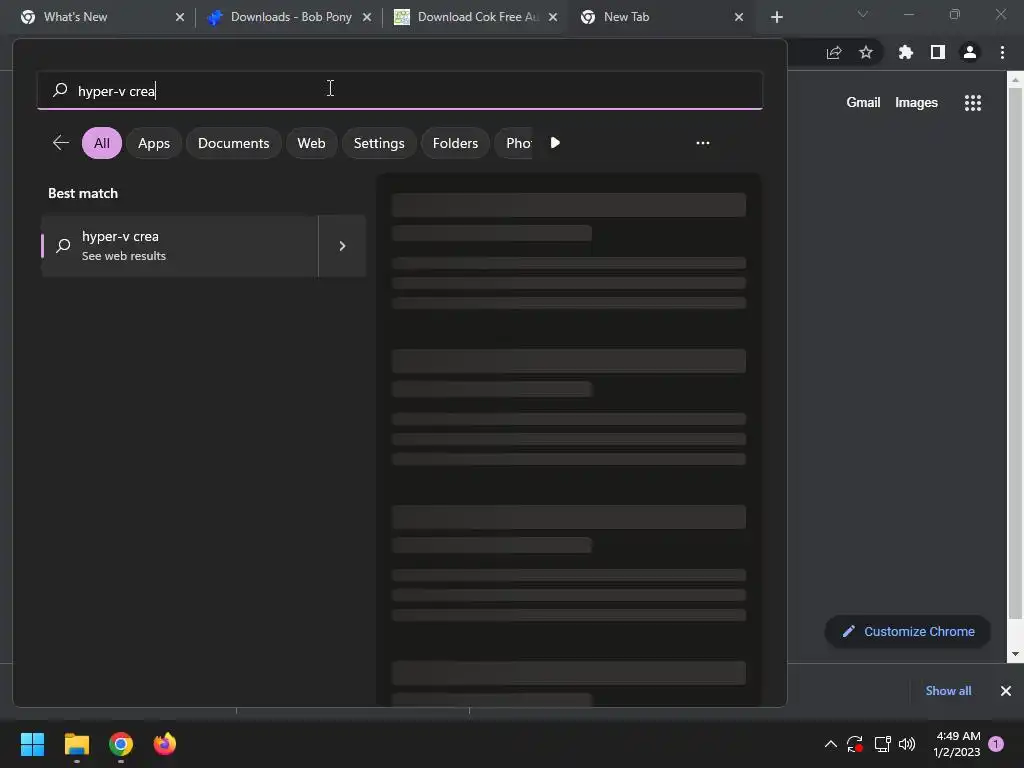
Task: Filter search results by Documents
Action: click(233, 143)
